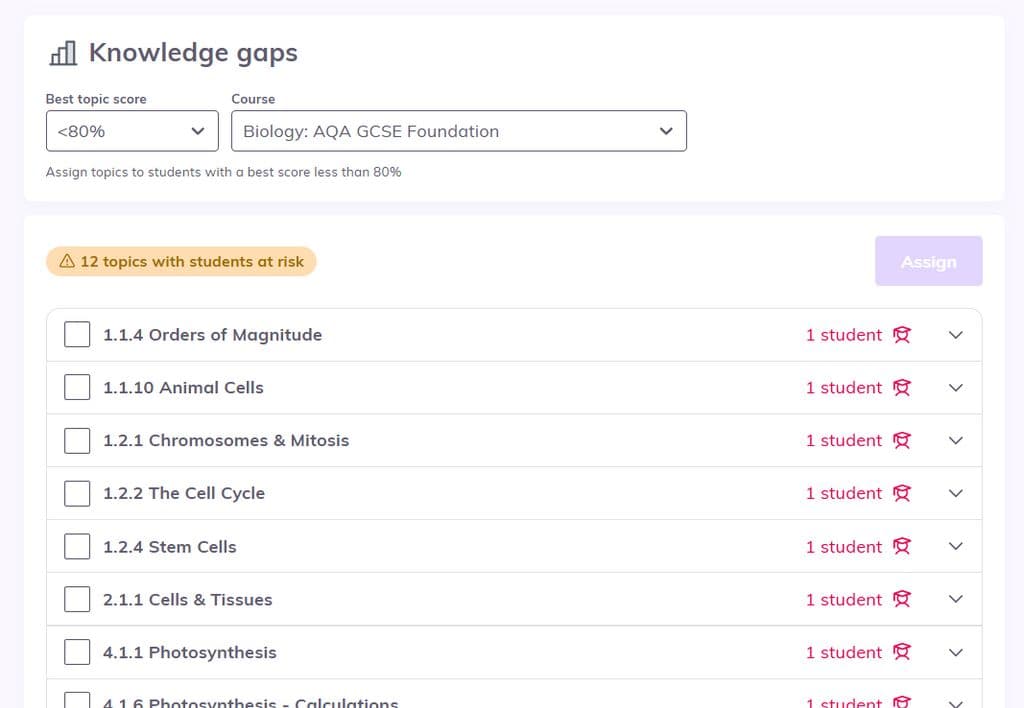Expand the 2.1.1 Cells & Tissues row
1024x708 pixels.
[x=955, y=599]
